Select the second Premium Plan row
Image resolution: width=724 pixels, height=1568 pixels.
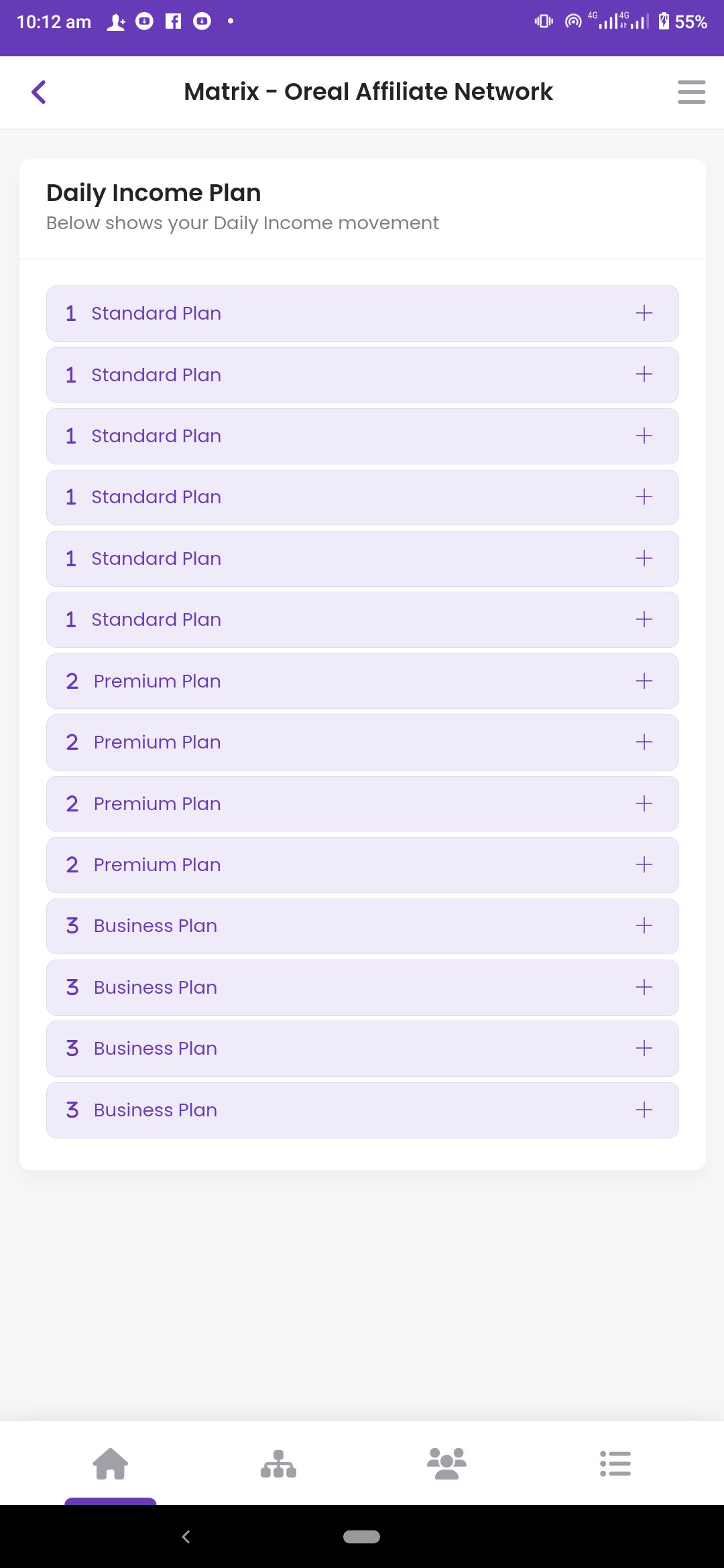tap(362, 742)
